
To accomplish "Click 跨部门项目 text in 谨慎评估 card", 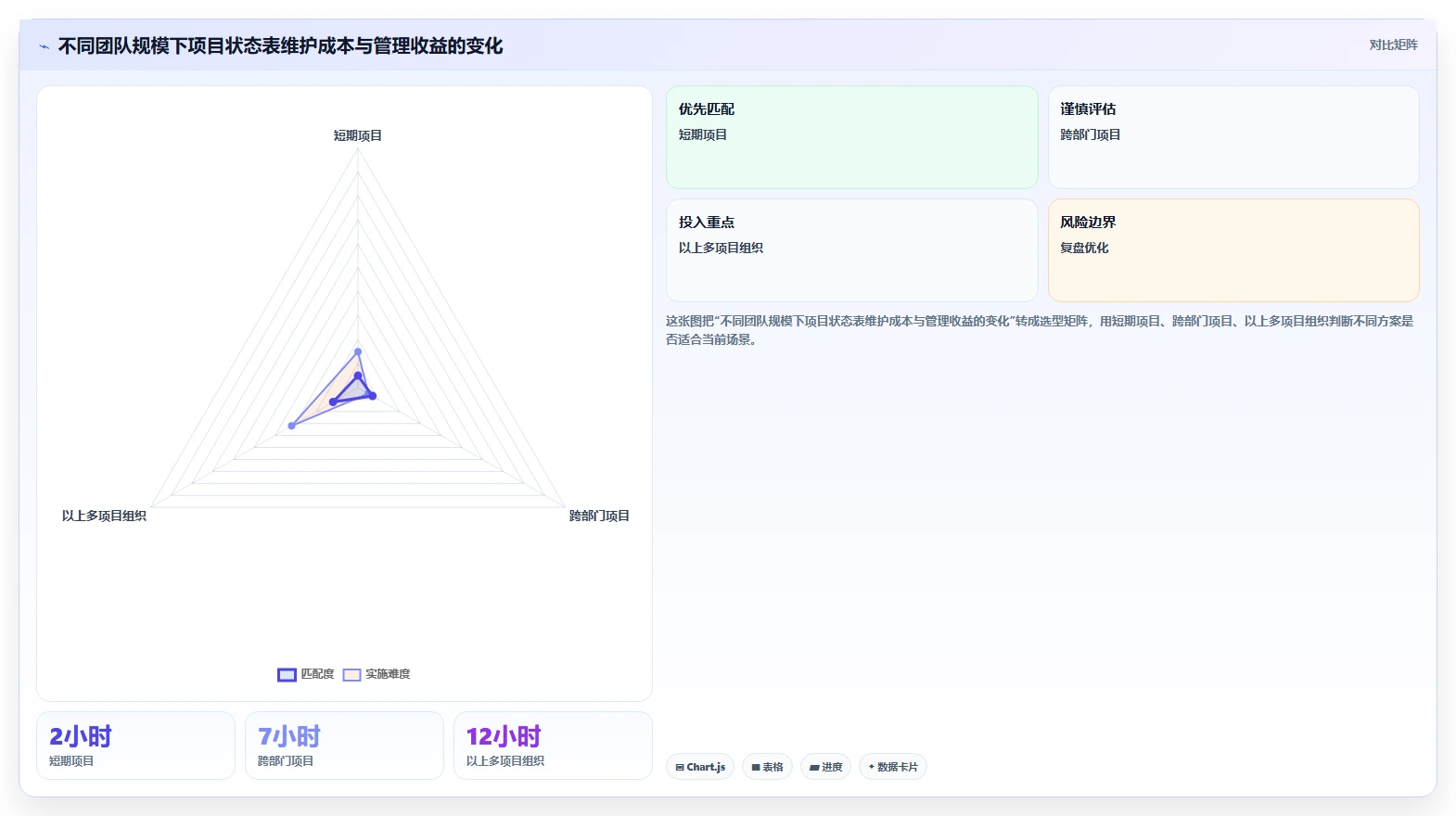I will pos(1091,134).
